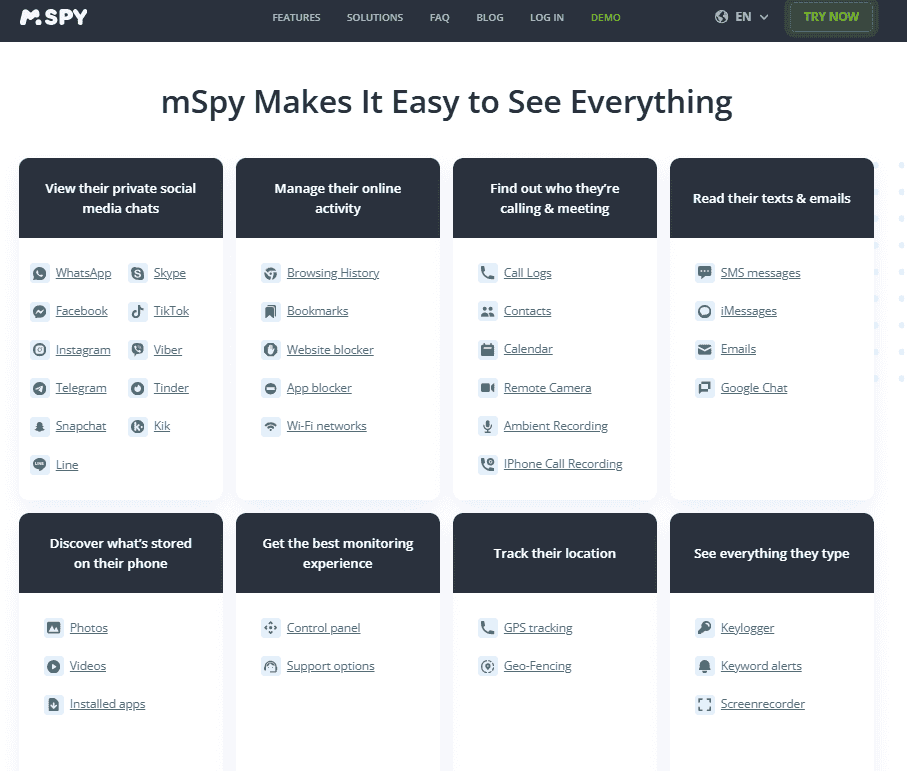Click the Remote Camera icon
Viewport: 907px width, 771px height.
pos(488,388)
